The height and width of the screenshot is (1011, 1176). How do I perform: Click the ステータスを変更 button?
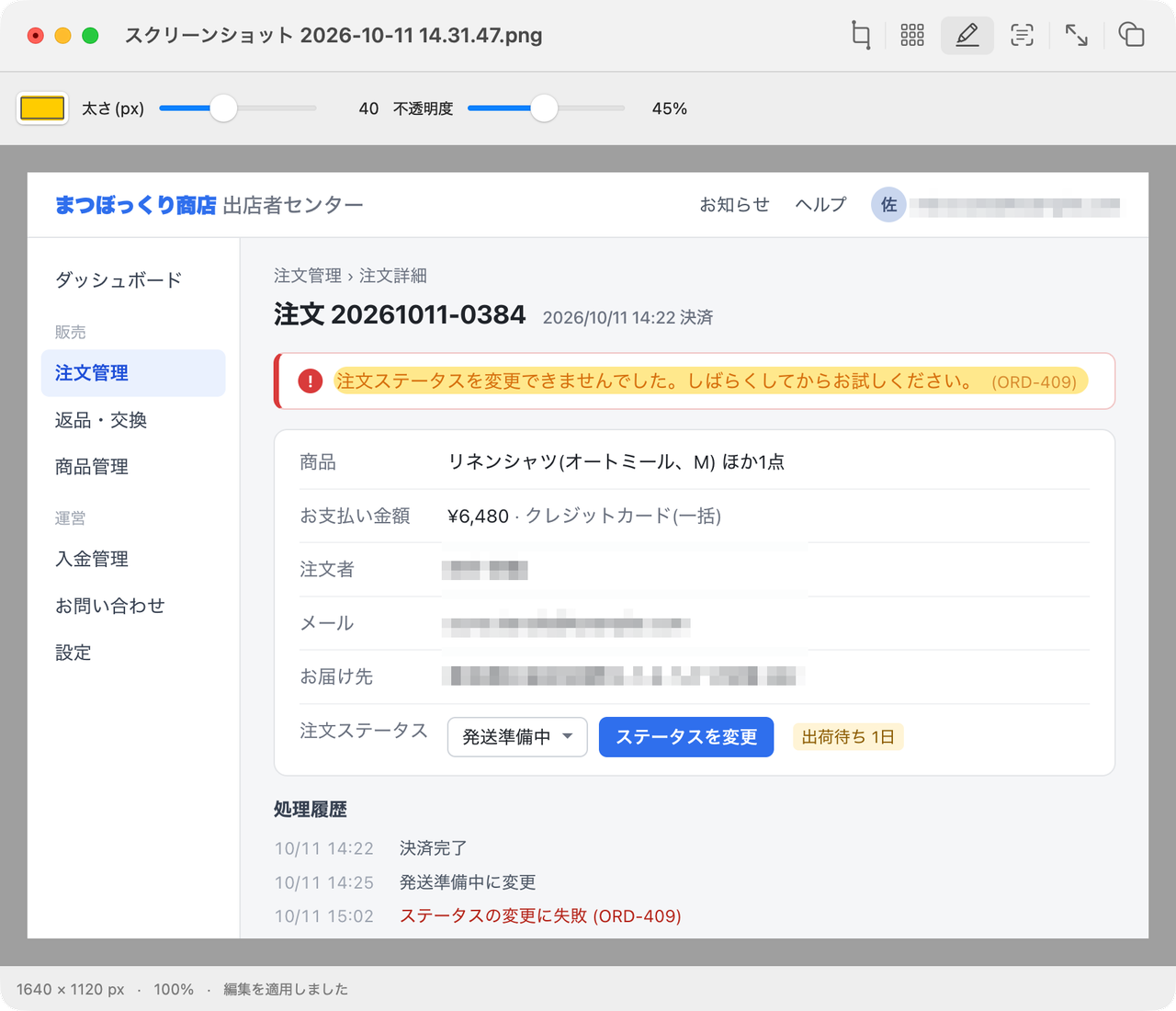click(686, 737)
